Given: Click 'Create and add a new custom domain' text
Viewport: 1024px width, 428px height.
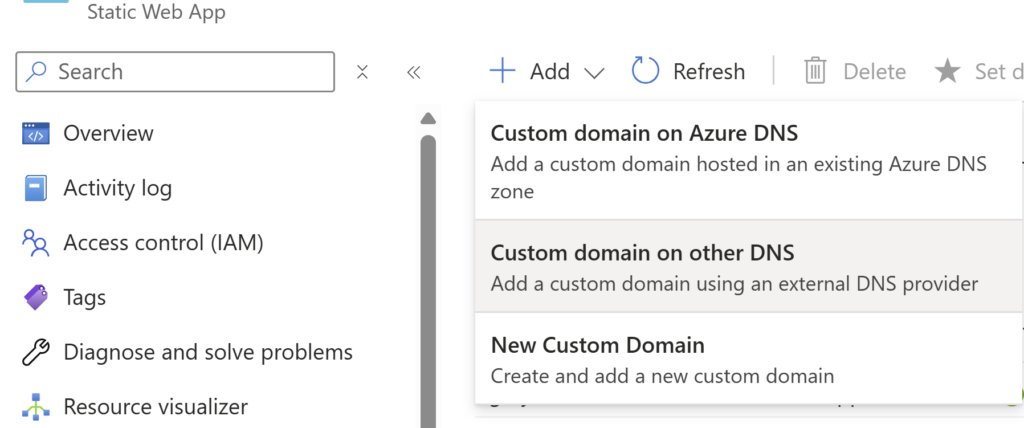Looking at the screenshot, I should [x=662, y=376].
